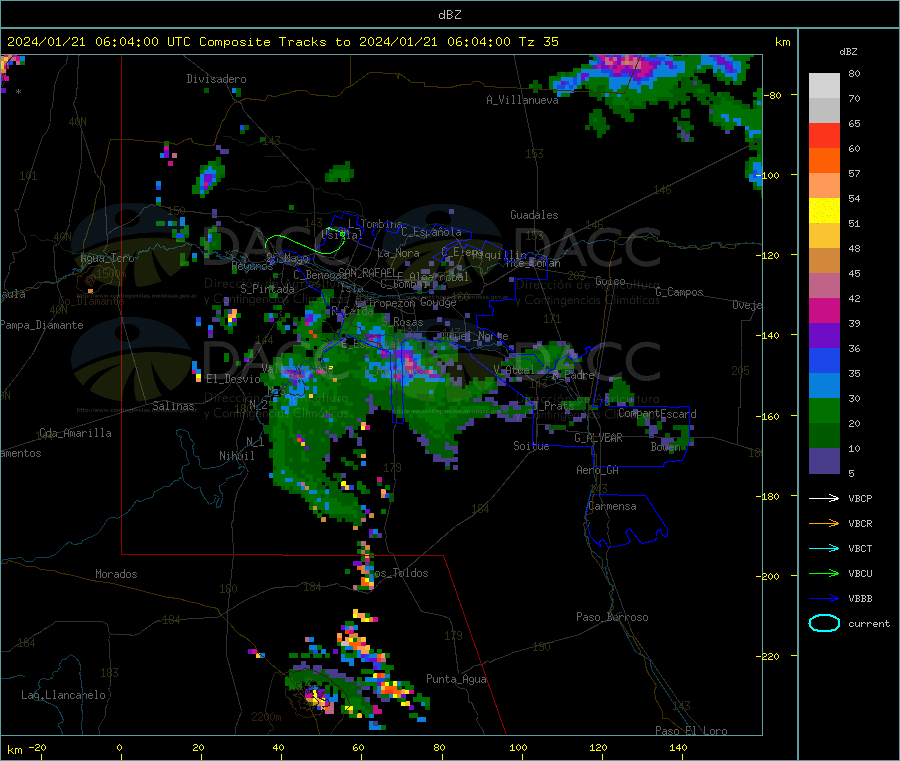Select the light gray 70-80 dBZ swatch

click(824, 86)
